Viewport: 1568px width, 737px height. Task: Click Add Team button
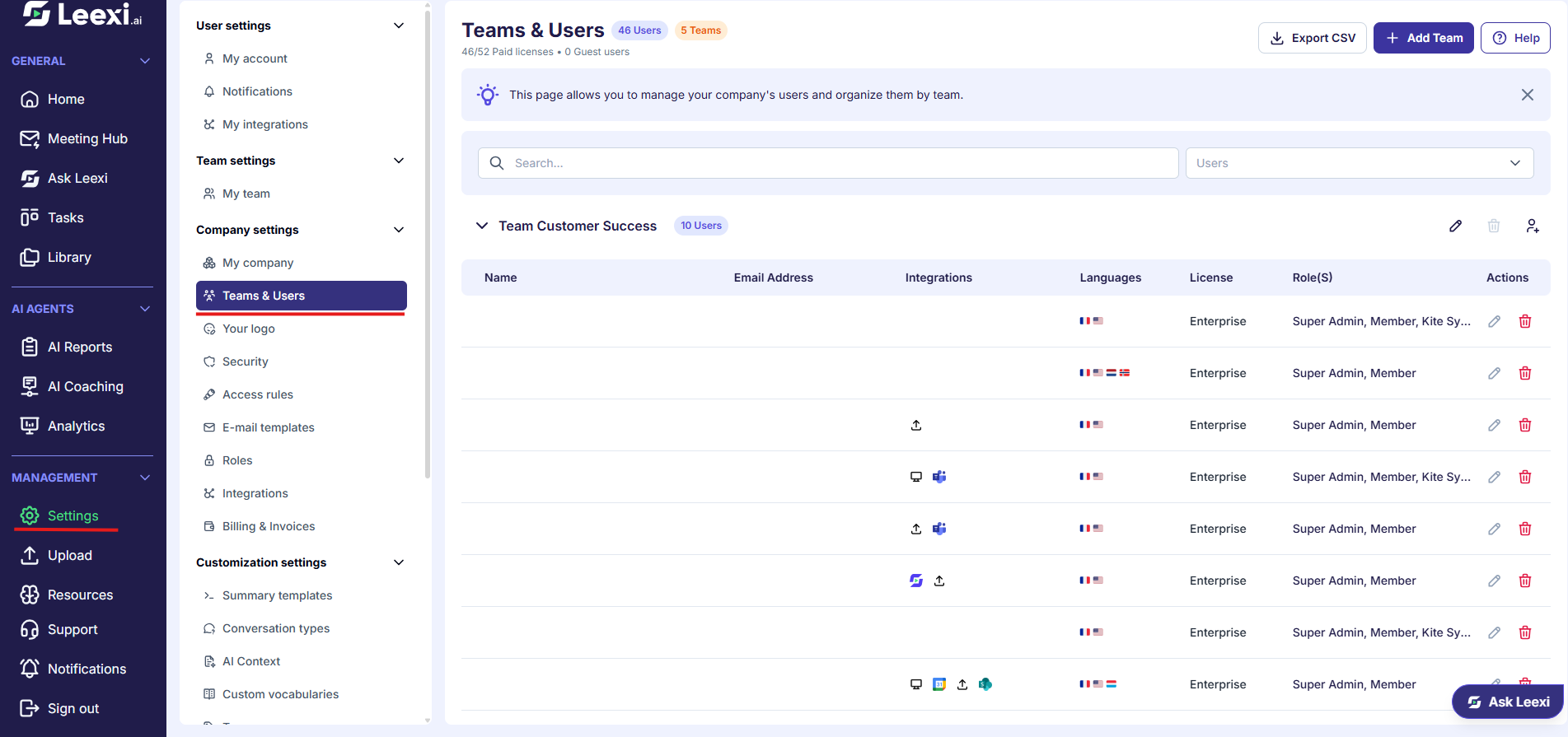coord(1424,38)
